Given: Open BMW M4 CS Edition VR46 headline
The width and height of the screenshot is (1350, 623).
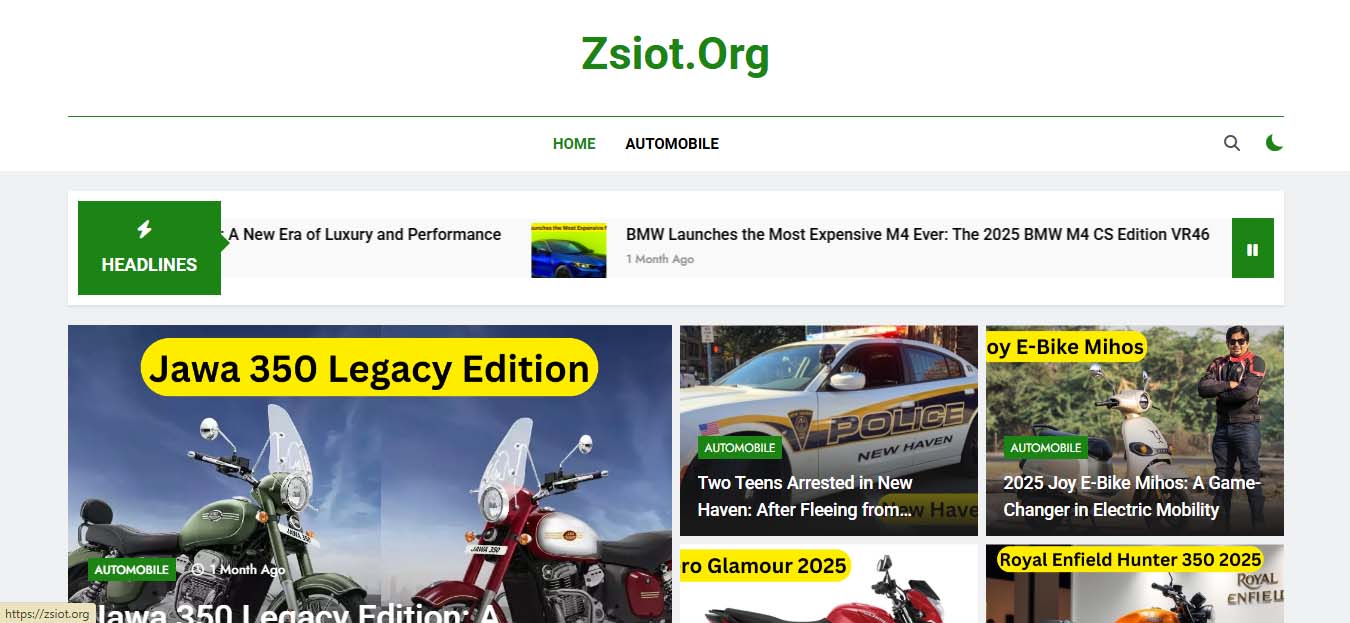Looking at the screenshot, I should (917, 234).
